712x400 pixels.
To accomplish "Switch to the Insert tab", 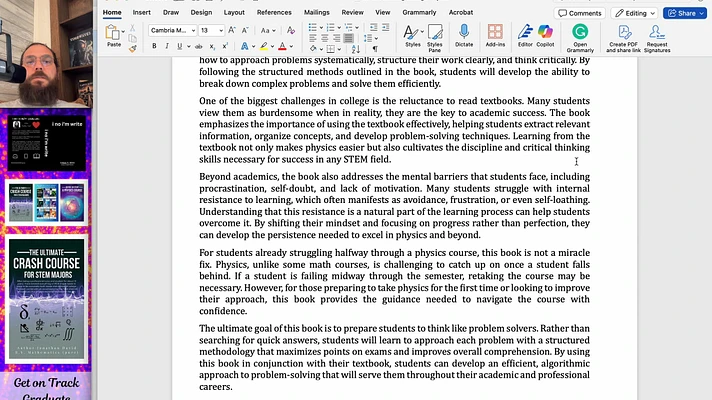I will tap(142, 12).
